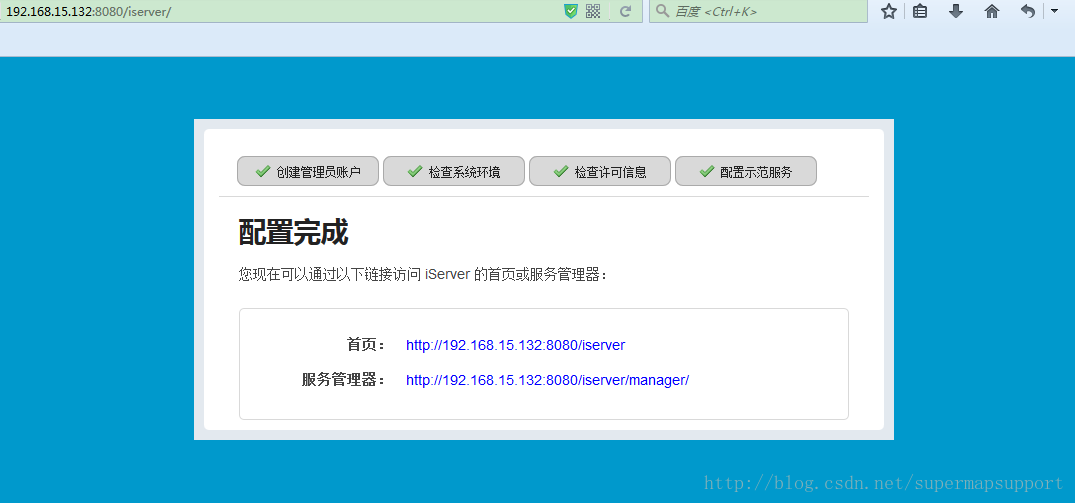
Task: Select the 检查许可信息 step tab
Action: click(x=600, y=171)
